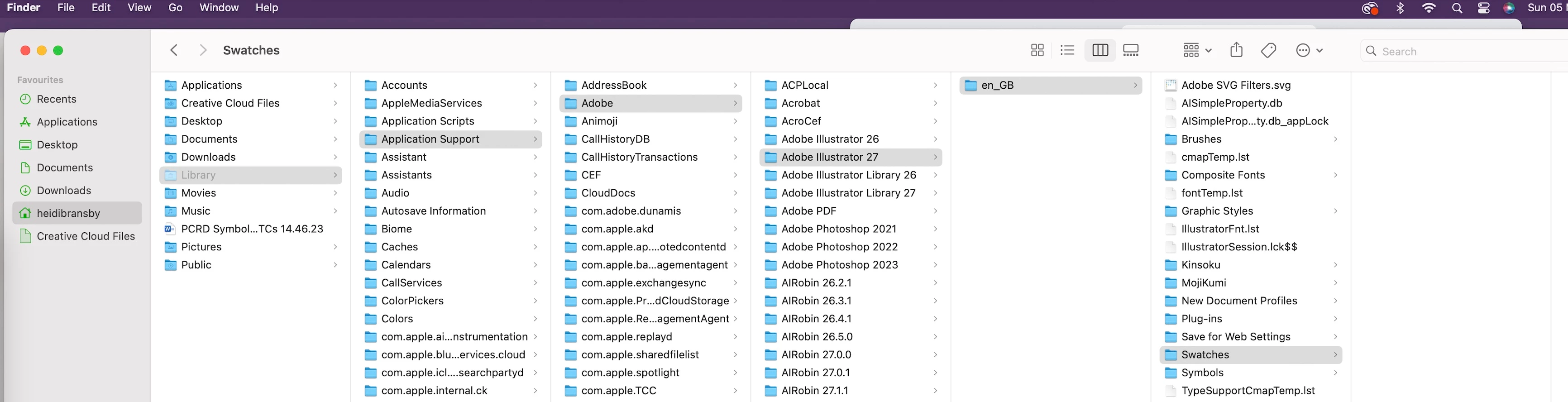Click the Spotlight search menu bar icon
The image size is (1568, 402).
pyautogui.click(x=1457, y=8)
